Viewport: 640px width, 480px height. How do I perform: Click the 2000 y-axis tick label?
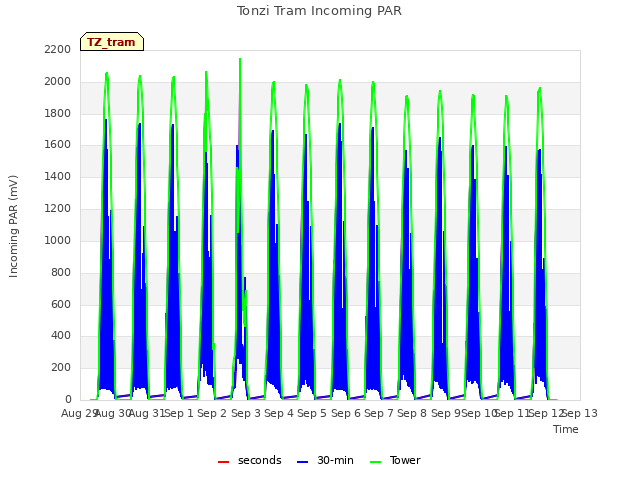[x=58, y=81]
